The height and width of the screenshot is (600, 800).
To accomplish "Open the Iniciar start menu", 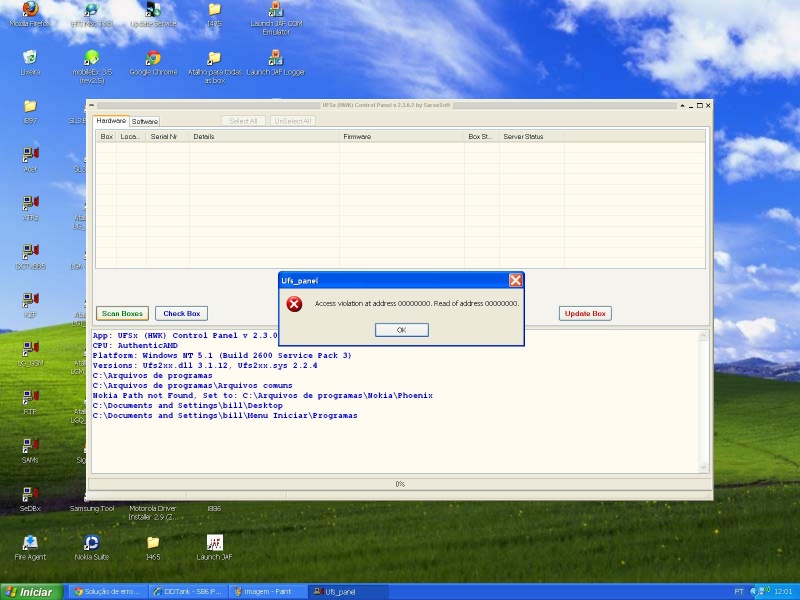I will pos(31,592).
